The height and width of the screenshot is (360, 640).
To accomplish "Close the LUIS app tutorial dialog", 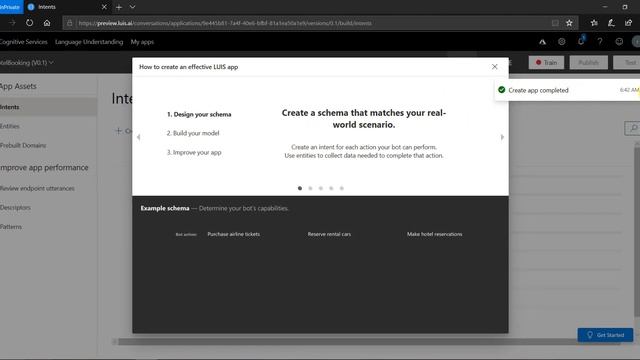I will [494, 67].
